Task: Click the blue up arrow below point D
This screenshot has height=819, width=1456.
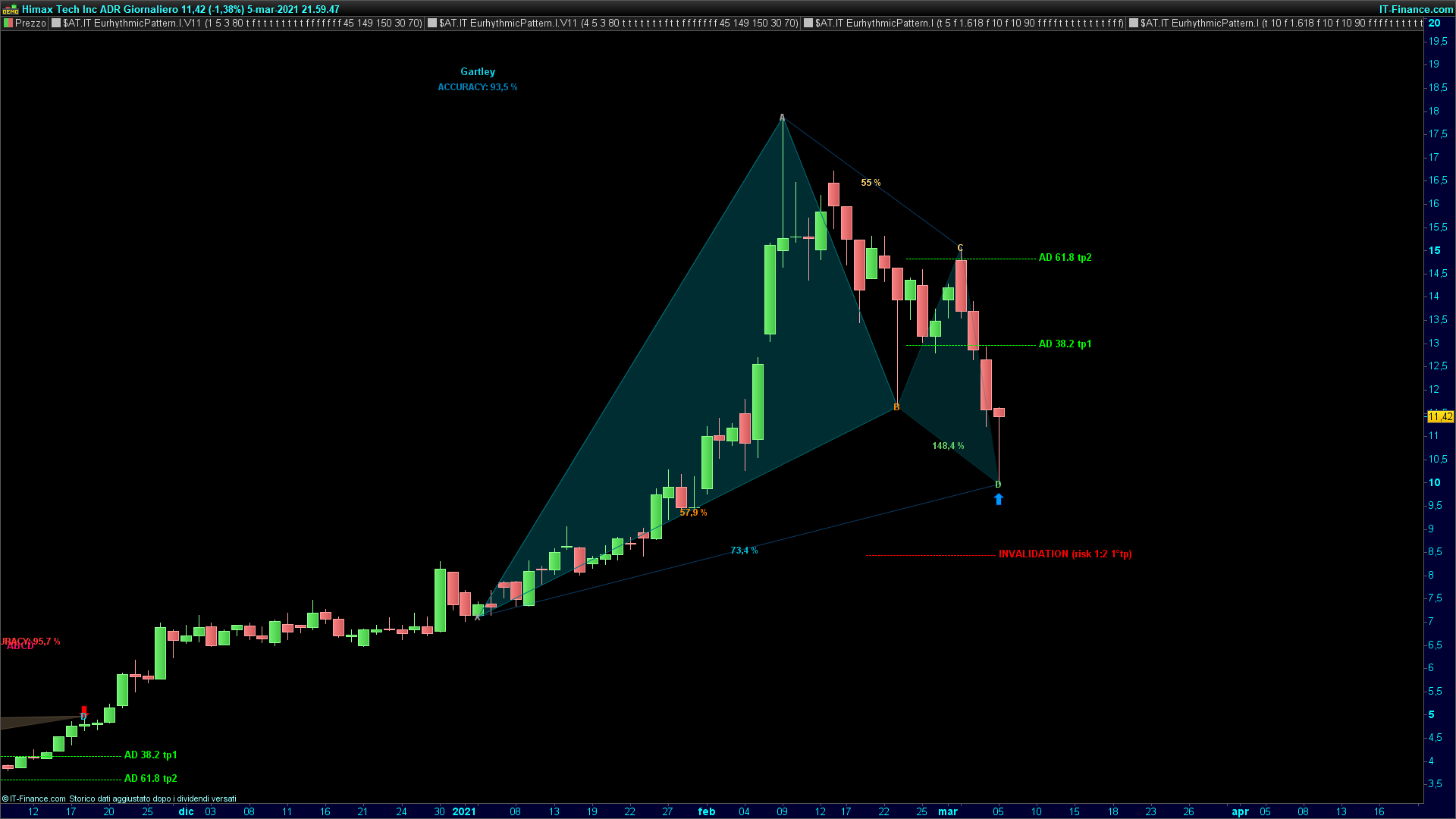Action: (x=998, y=499)
